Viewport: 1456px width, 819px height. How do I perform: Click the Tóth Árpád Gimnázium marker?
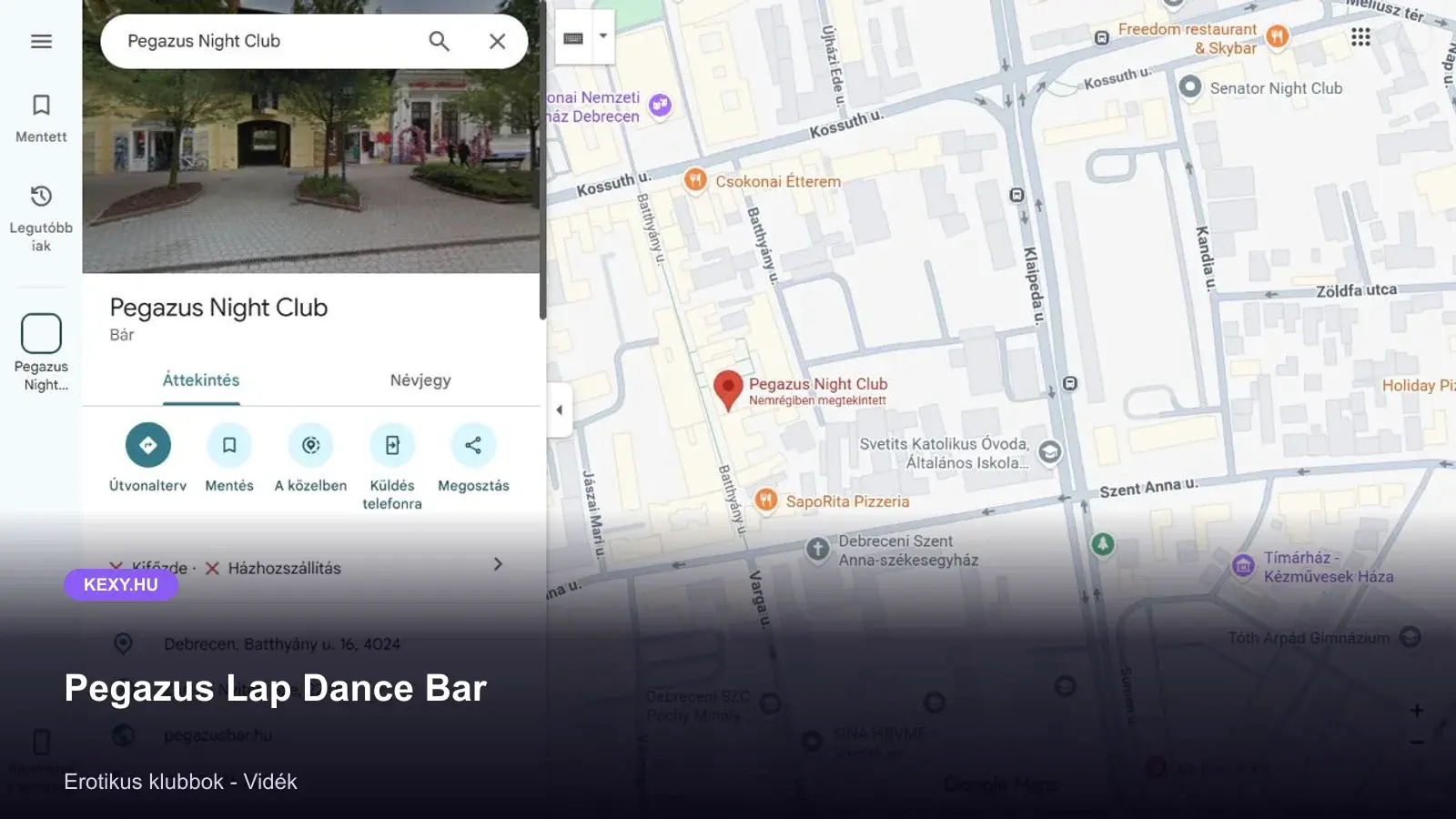tap(1410, 637)
